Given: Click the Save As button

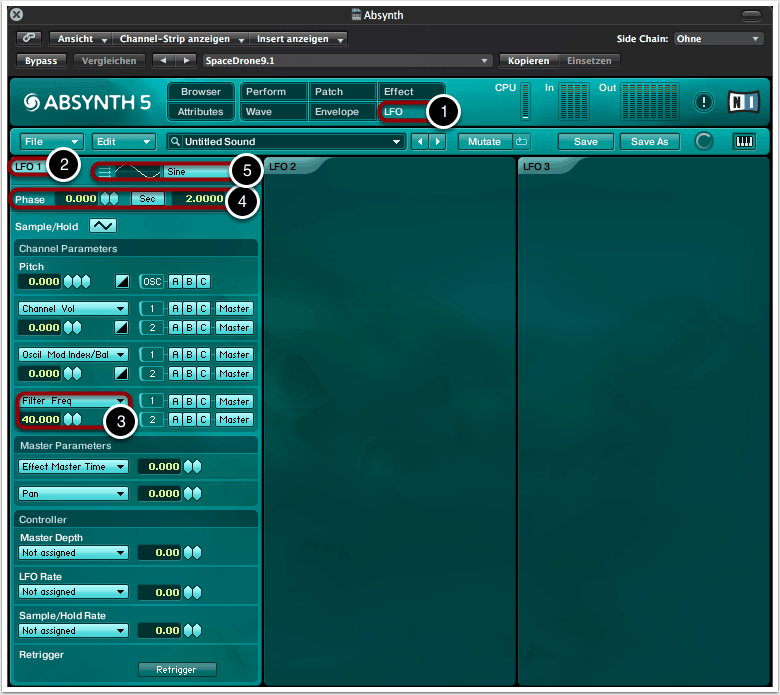Looking at the screenshot, I should pos(649,142).
